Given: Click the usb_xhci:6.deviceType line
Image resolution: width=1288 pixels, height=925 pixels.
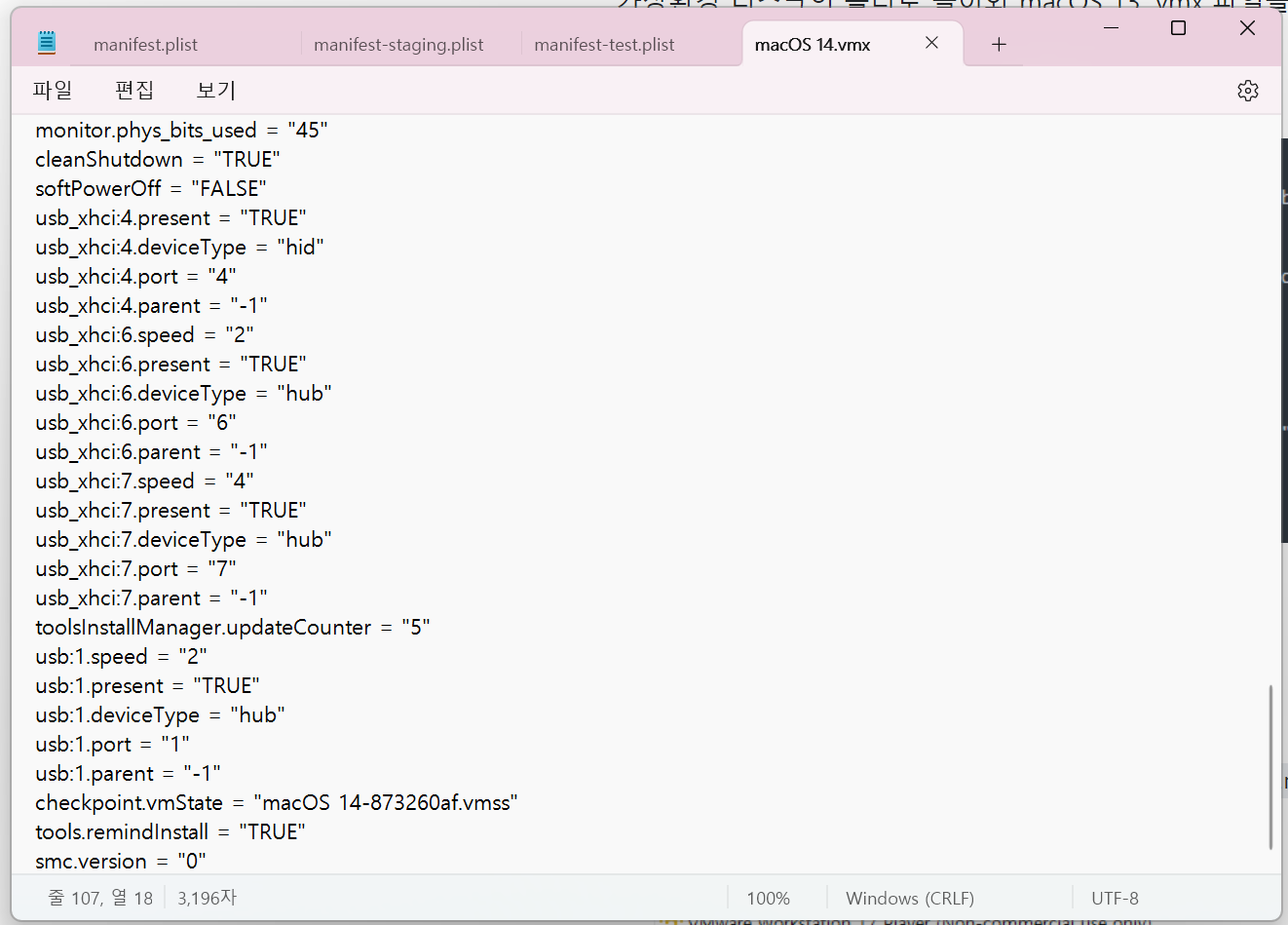Looking at the screenshot, I should point(183,394).
